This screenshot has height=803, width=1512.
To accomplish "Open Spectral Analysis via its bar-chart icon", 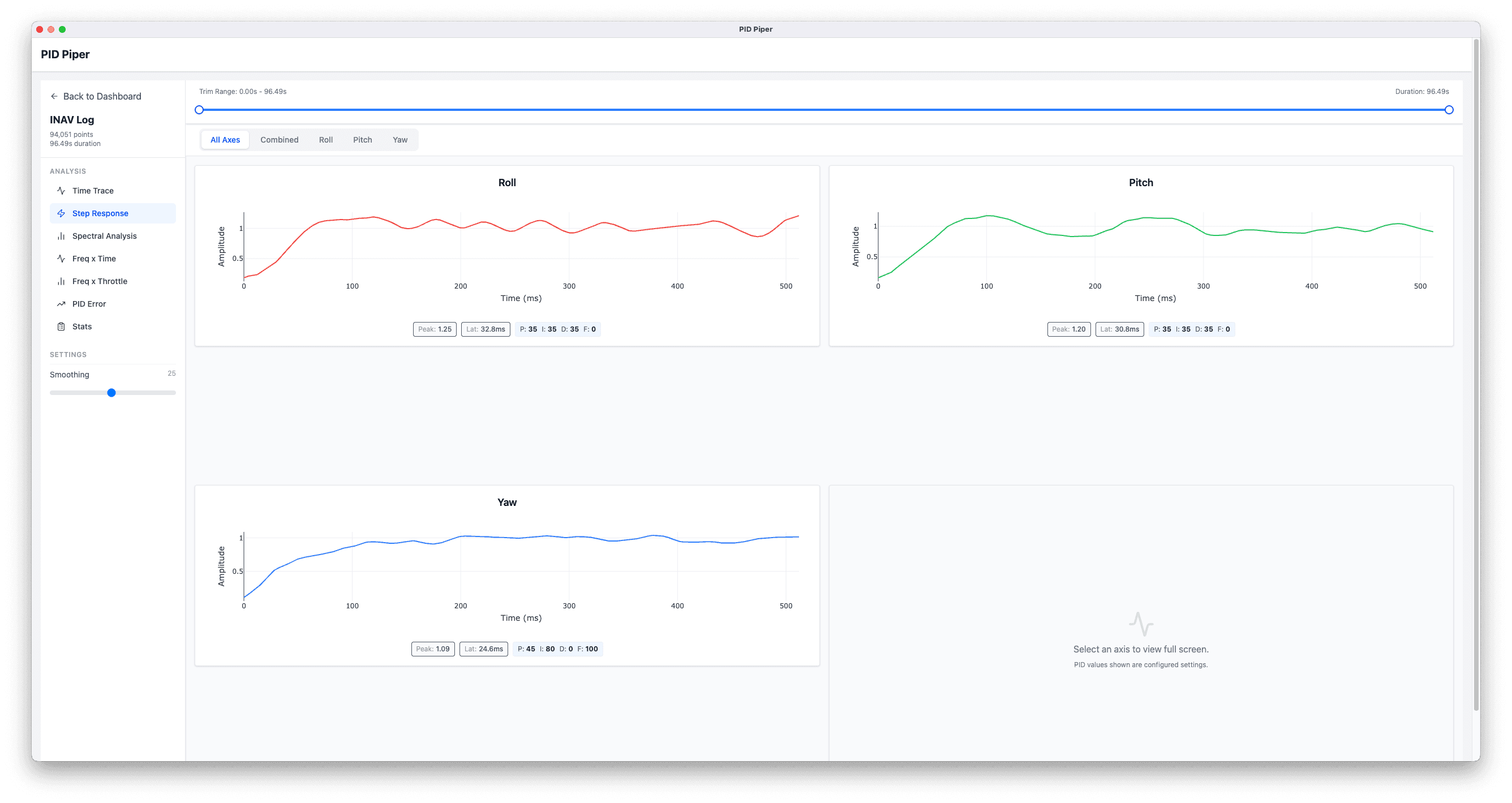I will coord(61,235).
